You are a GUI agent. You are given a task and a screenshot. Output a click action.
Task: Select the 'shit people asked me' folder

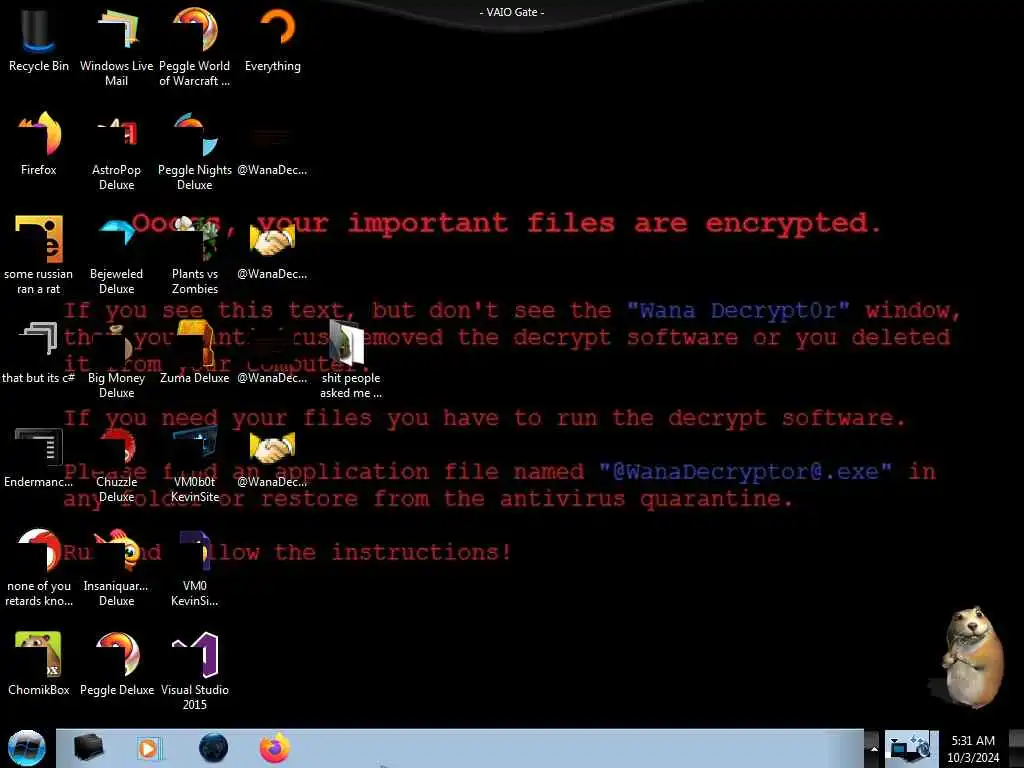point(351,360)
